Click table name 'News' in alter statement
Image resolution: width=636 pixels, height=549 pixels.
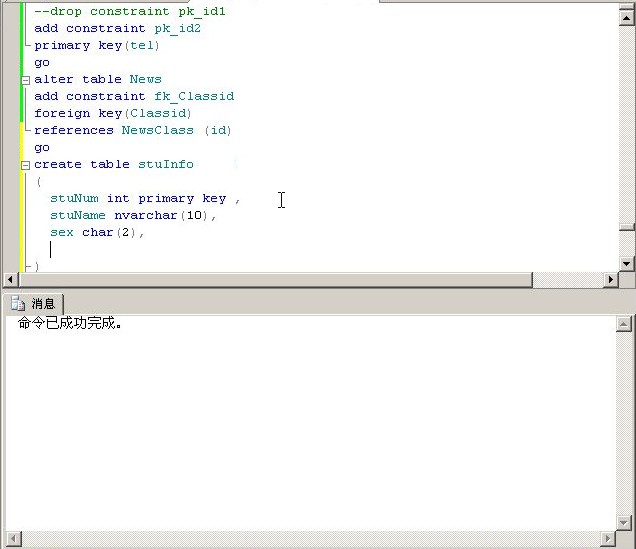(146, 79)
